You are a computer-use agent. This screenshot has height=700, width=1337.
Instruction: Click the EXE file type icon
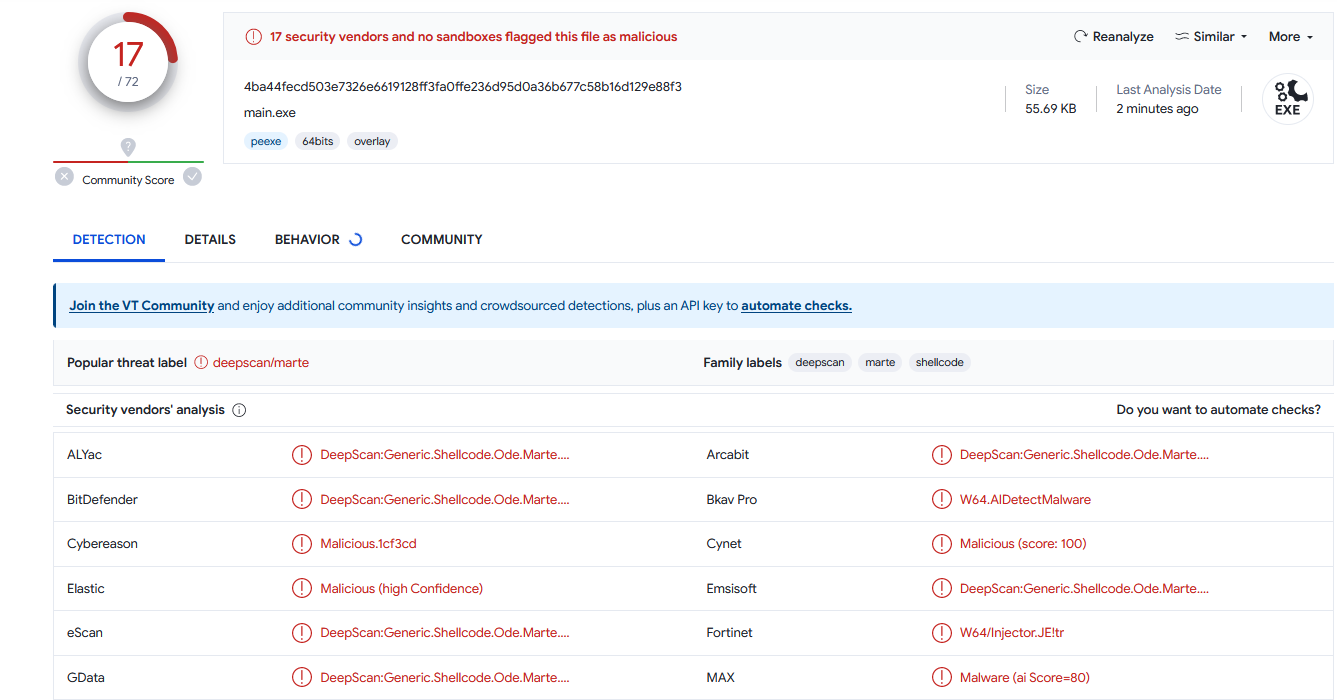[1287, 99]
